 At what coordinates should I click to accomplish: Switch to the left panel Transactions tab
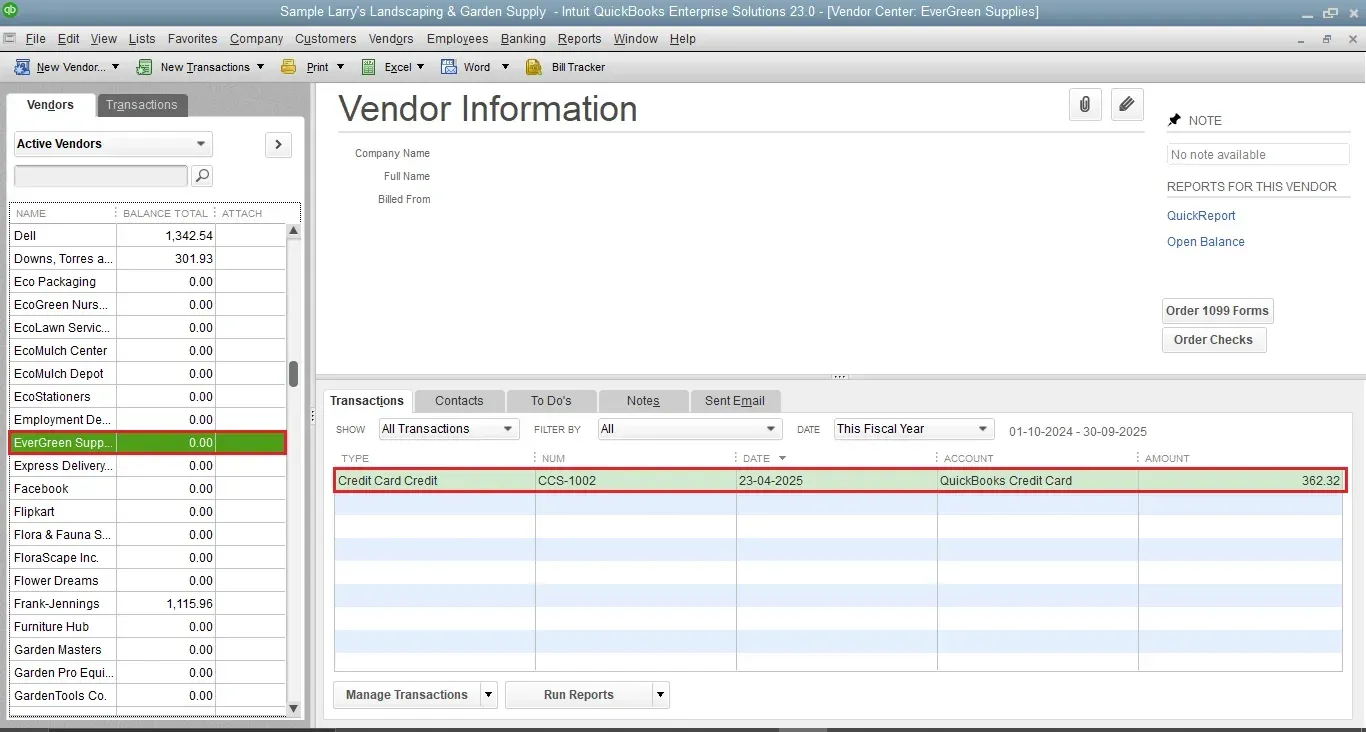(x=142, y=105)
